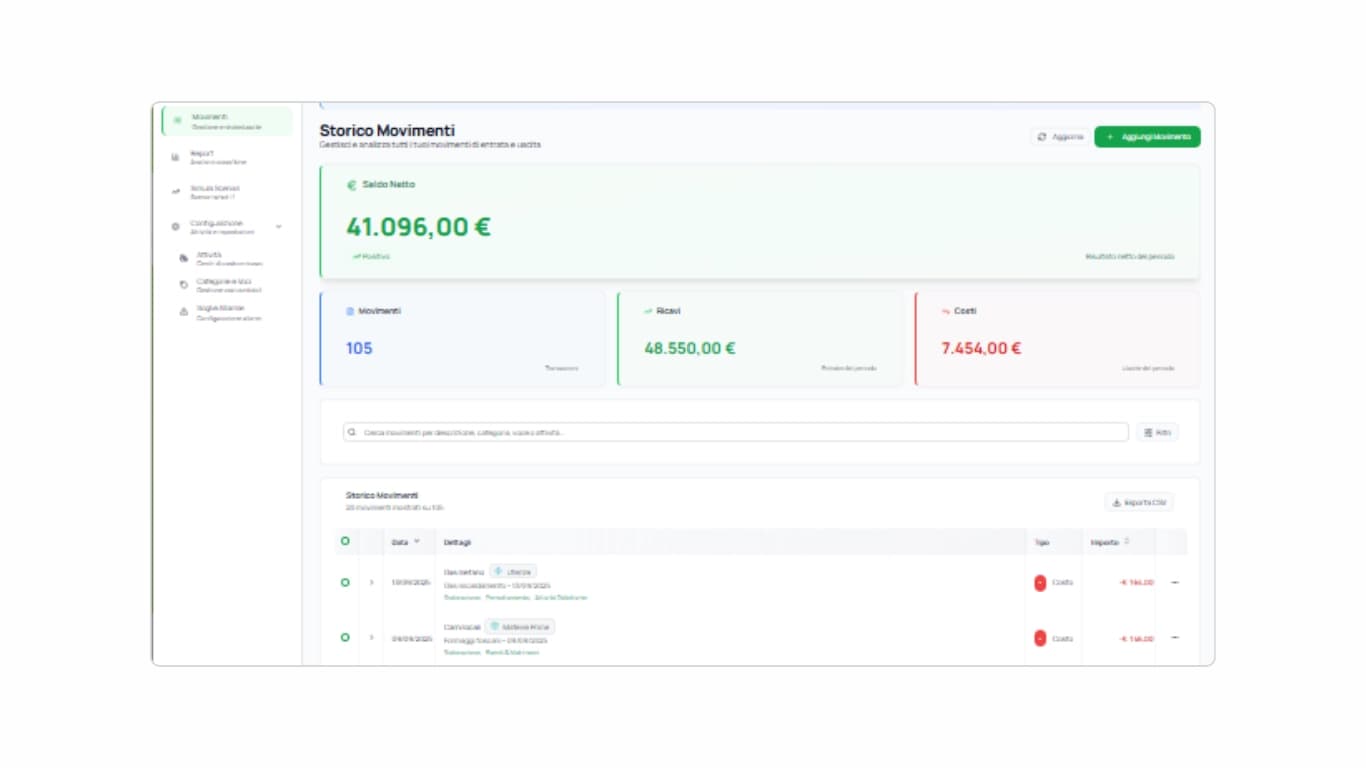Click the Aggiungi Movimento button
This screenshot has height=768, width=1366.
[1147, 136]
